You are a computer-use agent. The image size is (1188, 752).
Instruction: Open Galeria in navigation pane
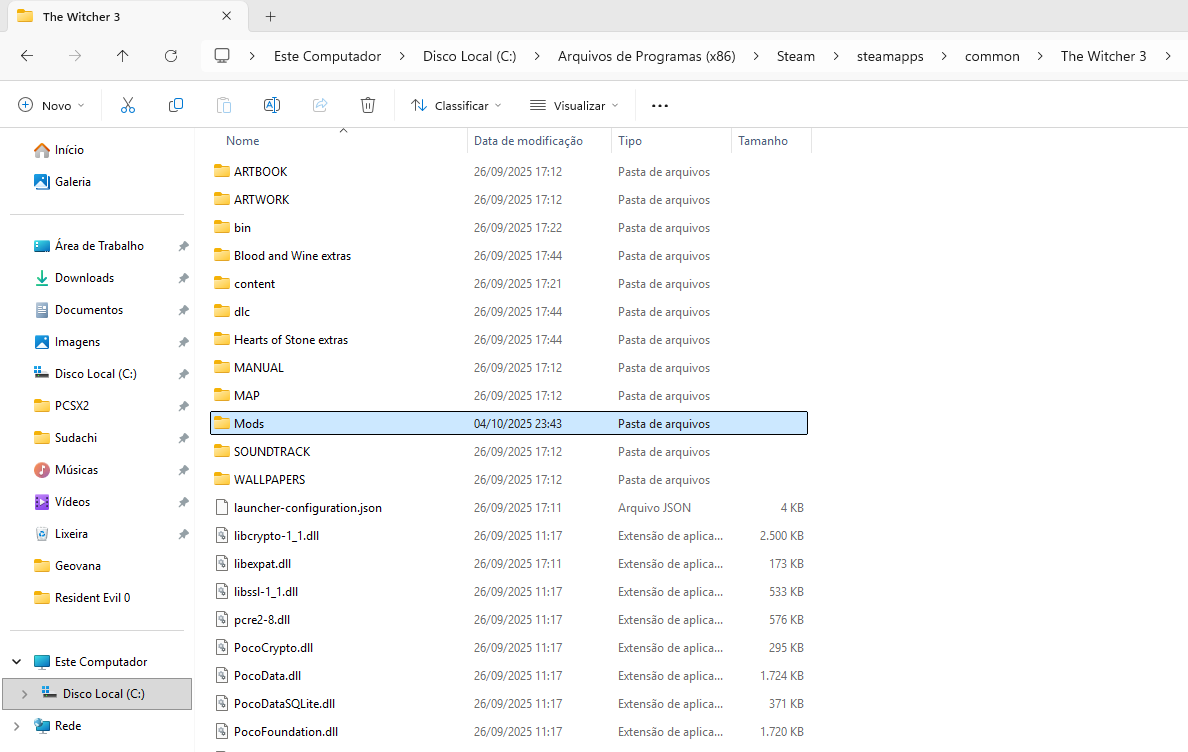(62, 182)
